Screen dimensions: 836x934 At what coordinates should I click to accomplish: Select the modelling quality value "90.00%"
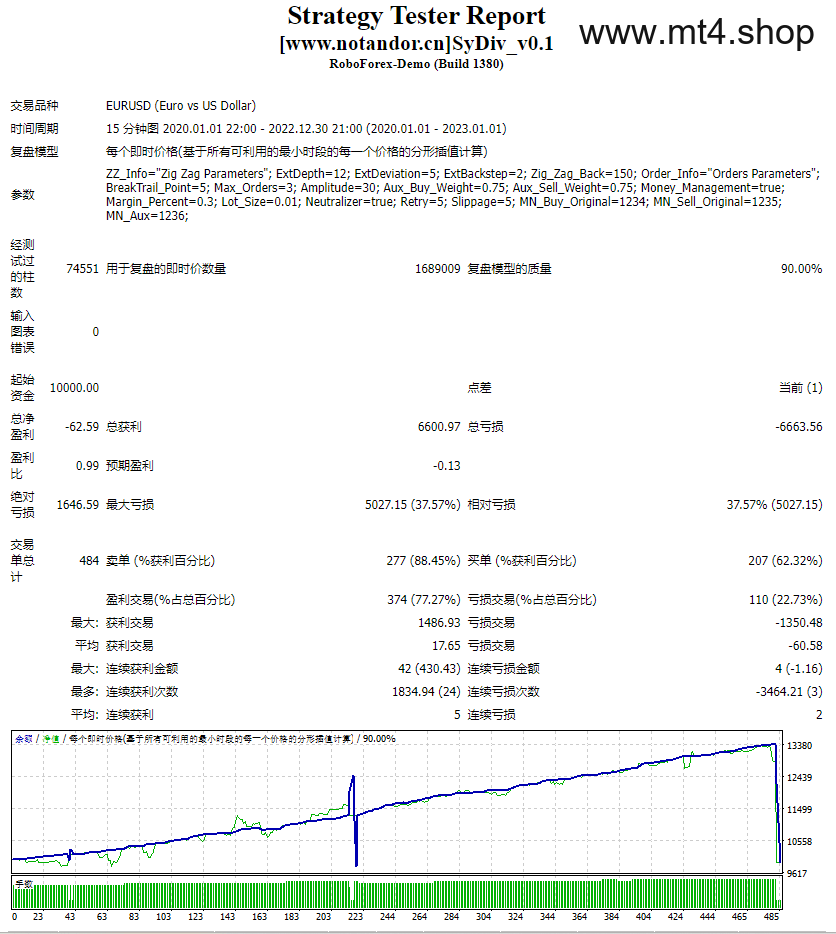point(801,269)
